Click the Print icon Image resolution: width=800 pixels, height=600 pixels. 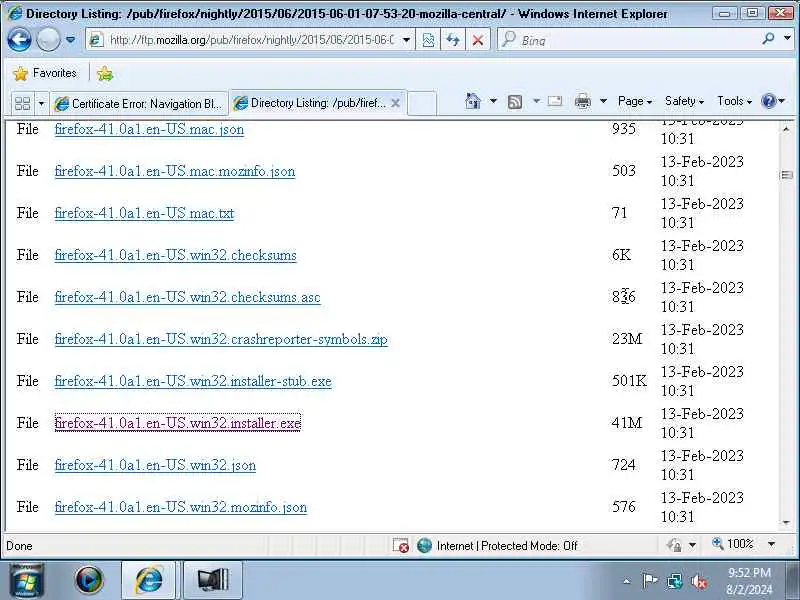tap(583, 101)
